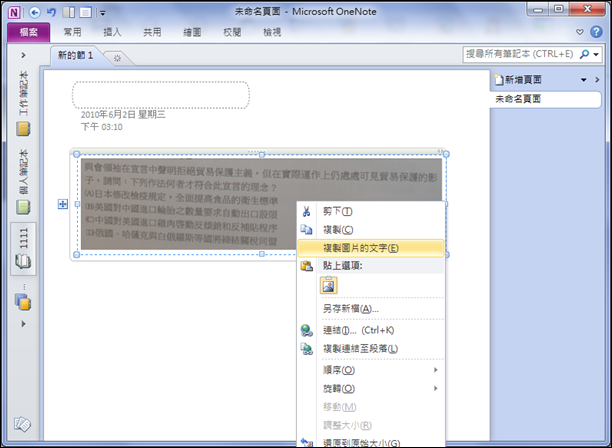
Task: Open the 1111 notebook
Action: (x=23, y=249)
